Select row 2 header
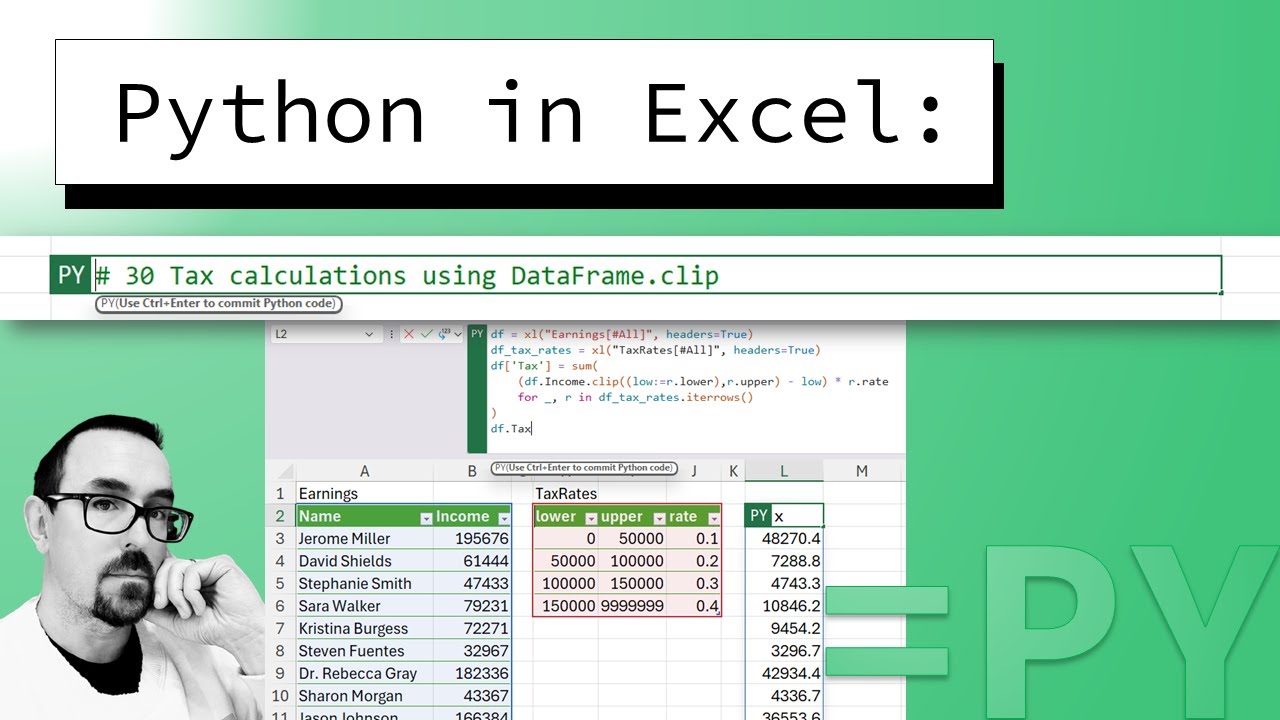This screenshot has width=1280, height=720. [280, 516]
